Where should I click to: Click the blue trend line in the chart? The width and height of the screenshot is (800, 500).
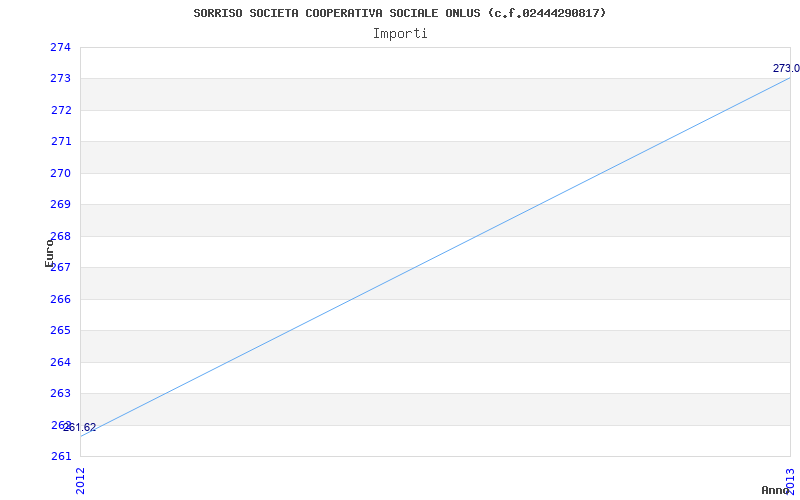tap(435, 257)
